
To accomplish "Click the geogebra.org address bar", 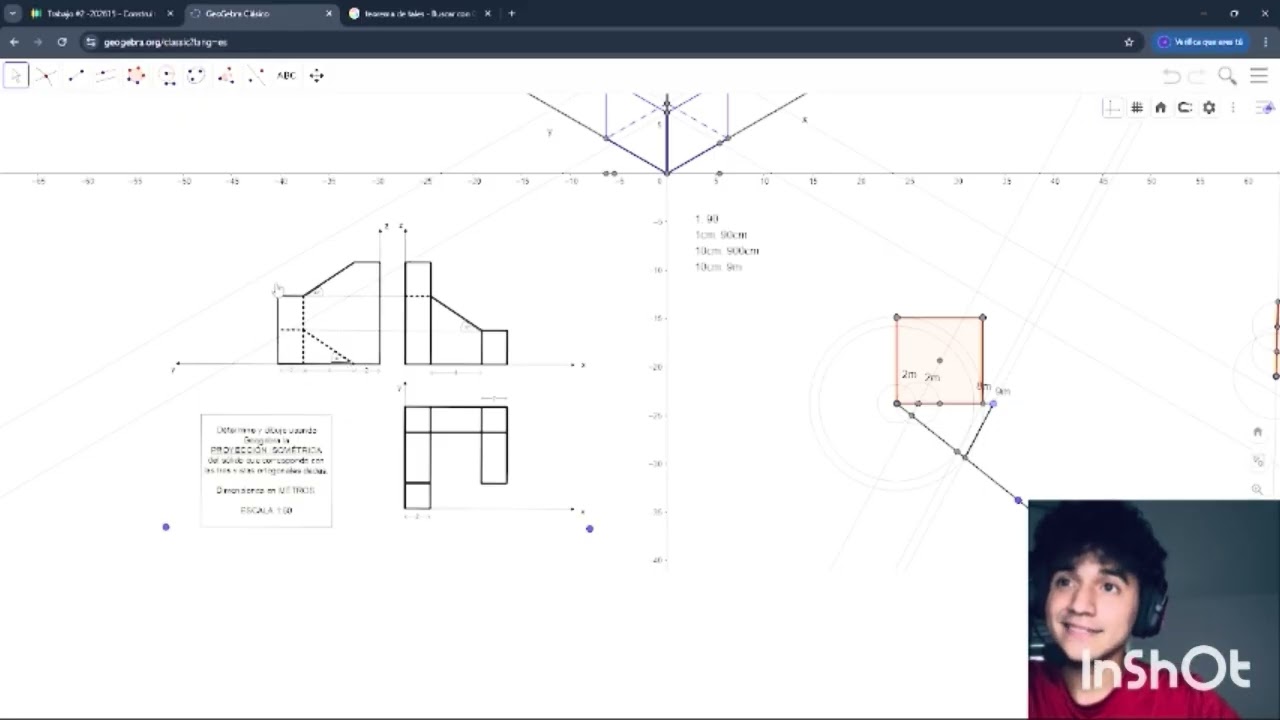I will click(600, 42).
